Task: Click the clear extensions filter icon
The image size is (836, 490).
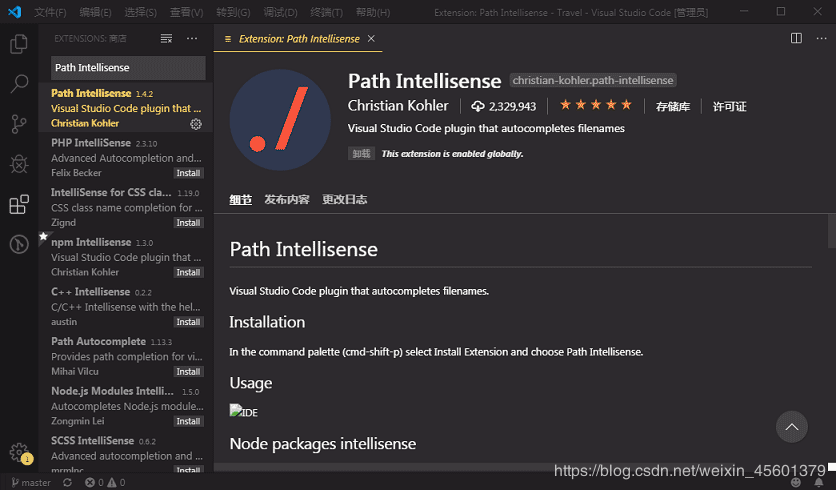Action: [167, 38]
